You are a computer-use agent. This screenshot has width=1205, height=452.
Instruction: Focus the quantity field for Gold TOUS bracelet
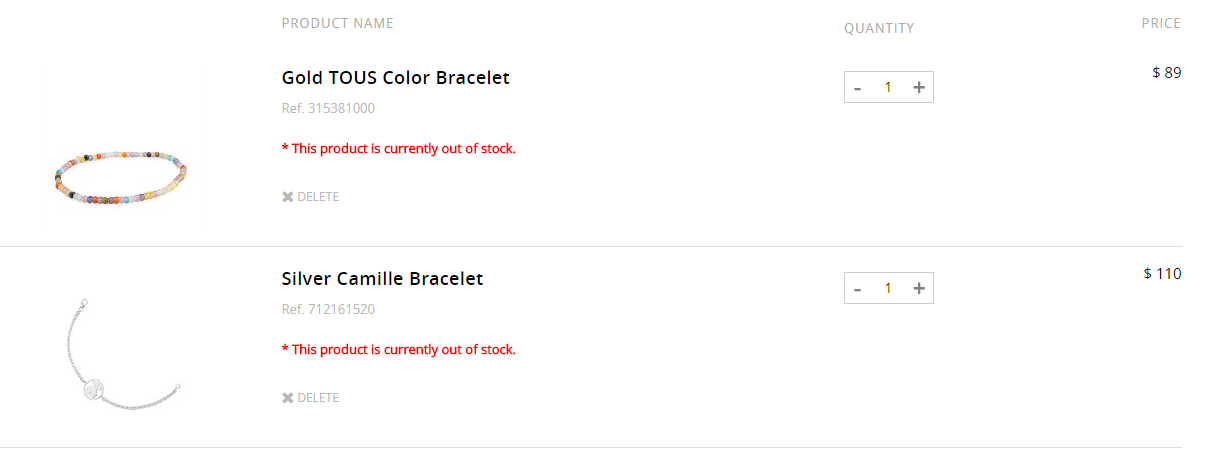point(888,88)
